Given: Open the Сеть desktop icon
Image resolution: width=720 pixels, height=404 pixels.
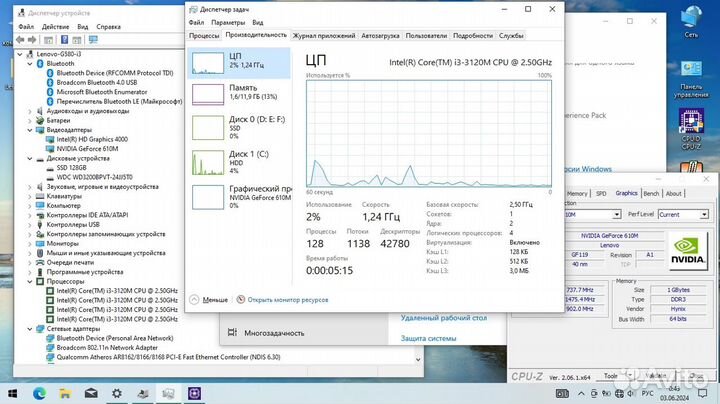Looking at the screenshot, I should [x=691, y=22].
